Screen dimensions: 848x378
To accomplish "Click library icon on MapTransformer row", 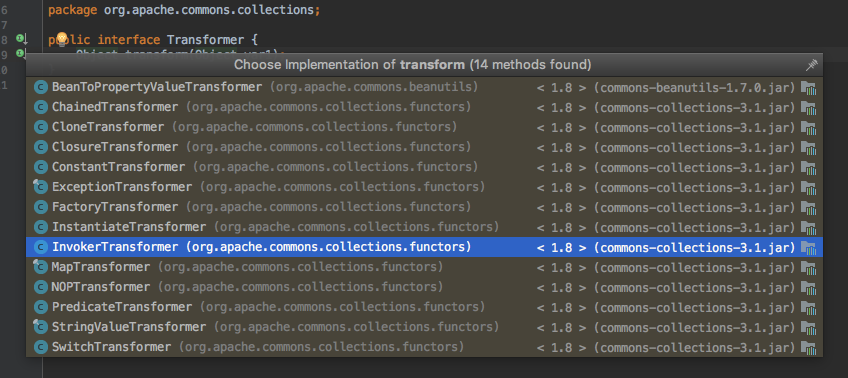I will 808,268.
